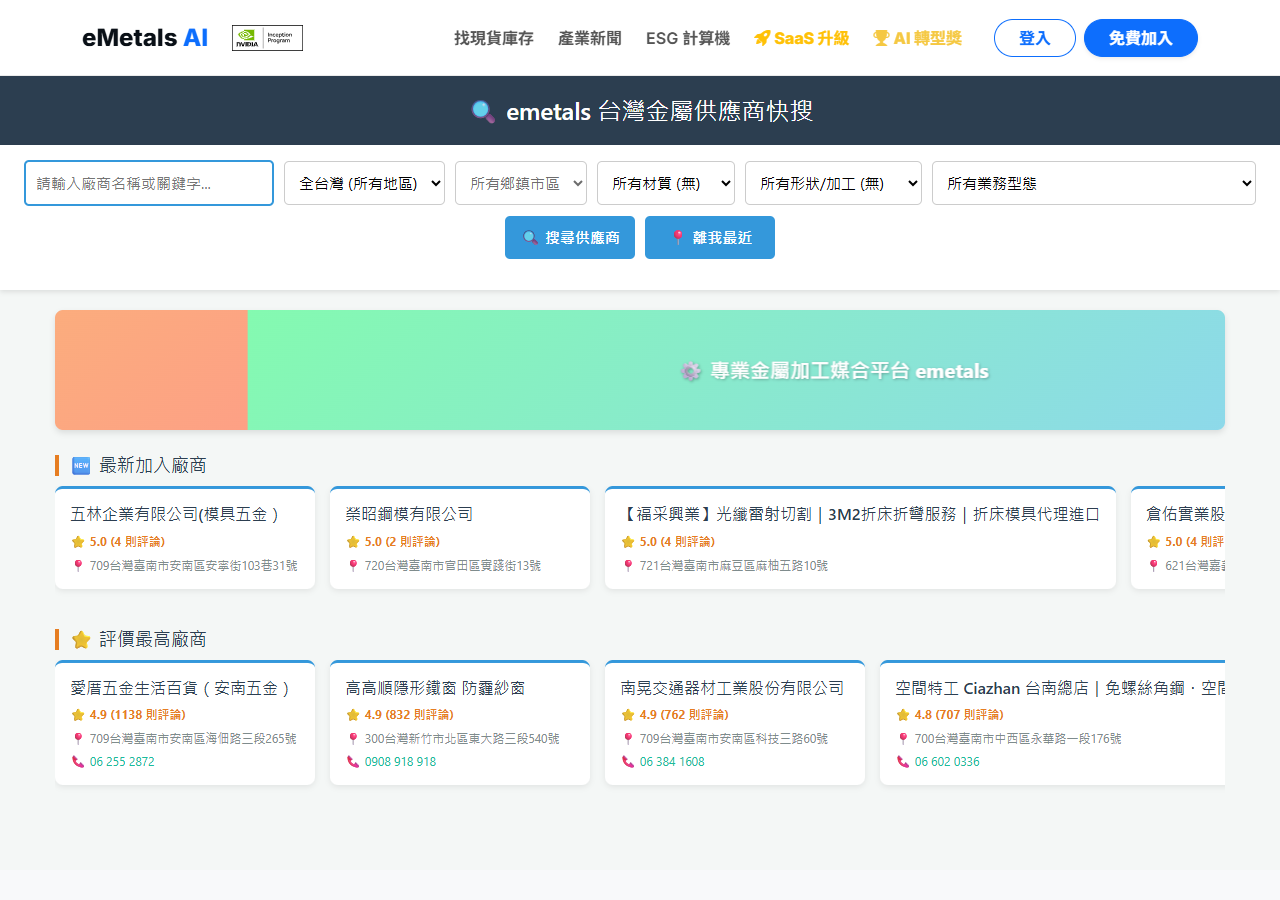Open the 全台灣 (所有地區) region dropdown

pos(364,183)
